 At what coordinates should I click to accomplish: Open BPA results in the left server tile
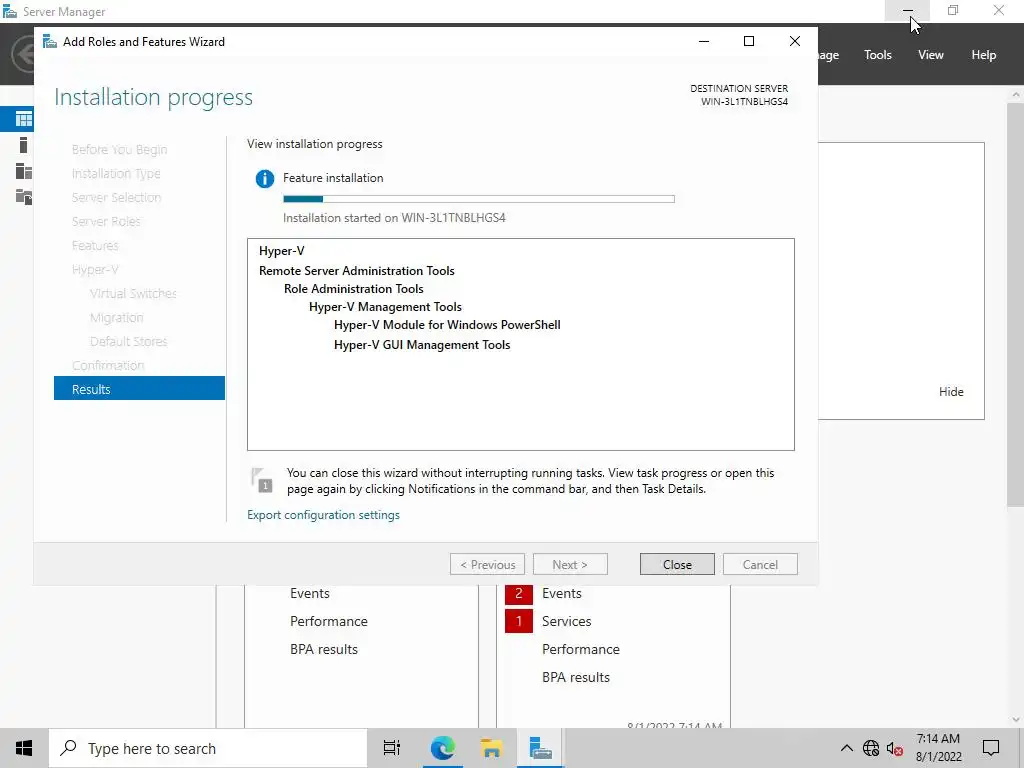coord(324,649)
